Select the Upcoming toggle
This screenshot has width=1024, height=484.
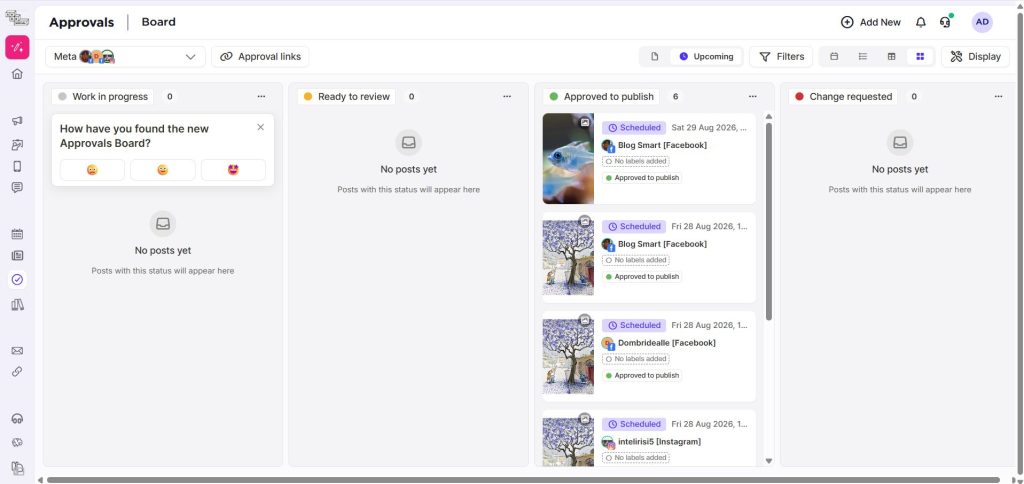point(706,57)
